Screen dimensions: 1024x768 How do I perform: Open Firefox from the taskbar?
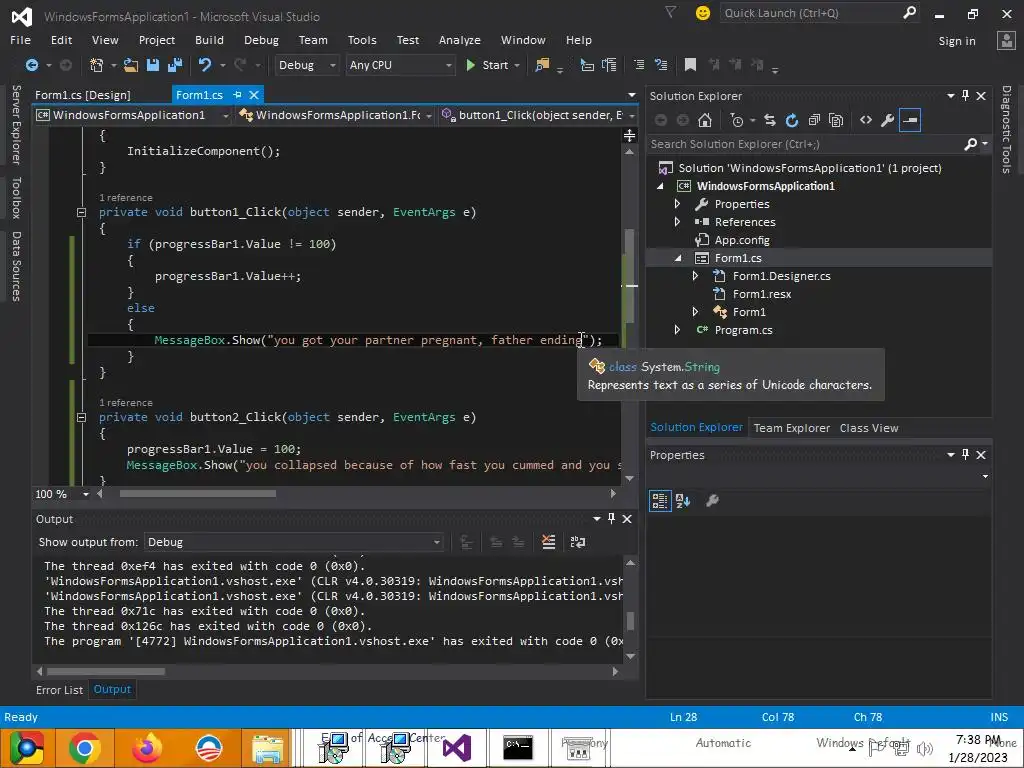(146, 748)
